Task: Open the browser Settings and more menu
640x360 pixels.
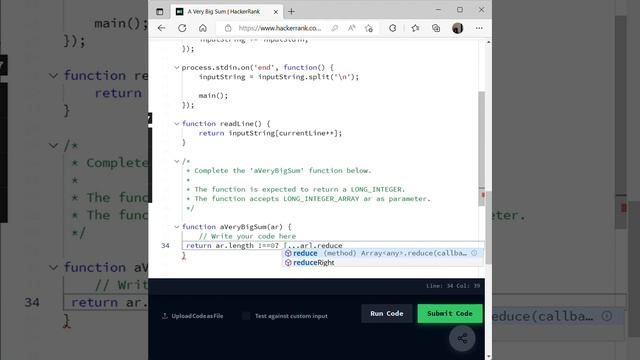Action: [479, 28]
